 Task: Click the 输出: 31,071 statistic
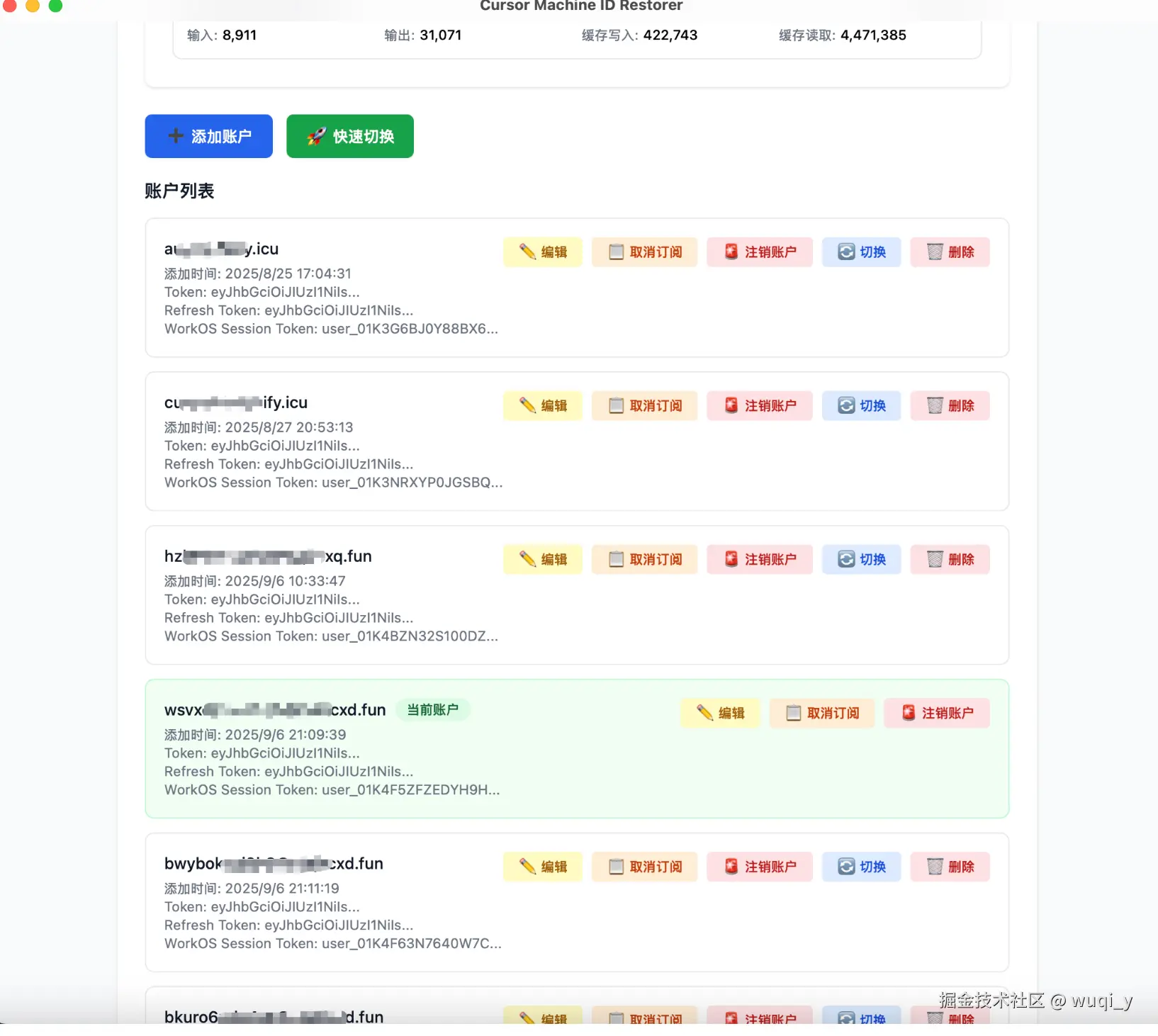click(422, 35)
